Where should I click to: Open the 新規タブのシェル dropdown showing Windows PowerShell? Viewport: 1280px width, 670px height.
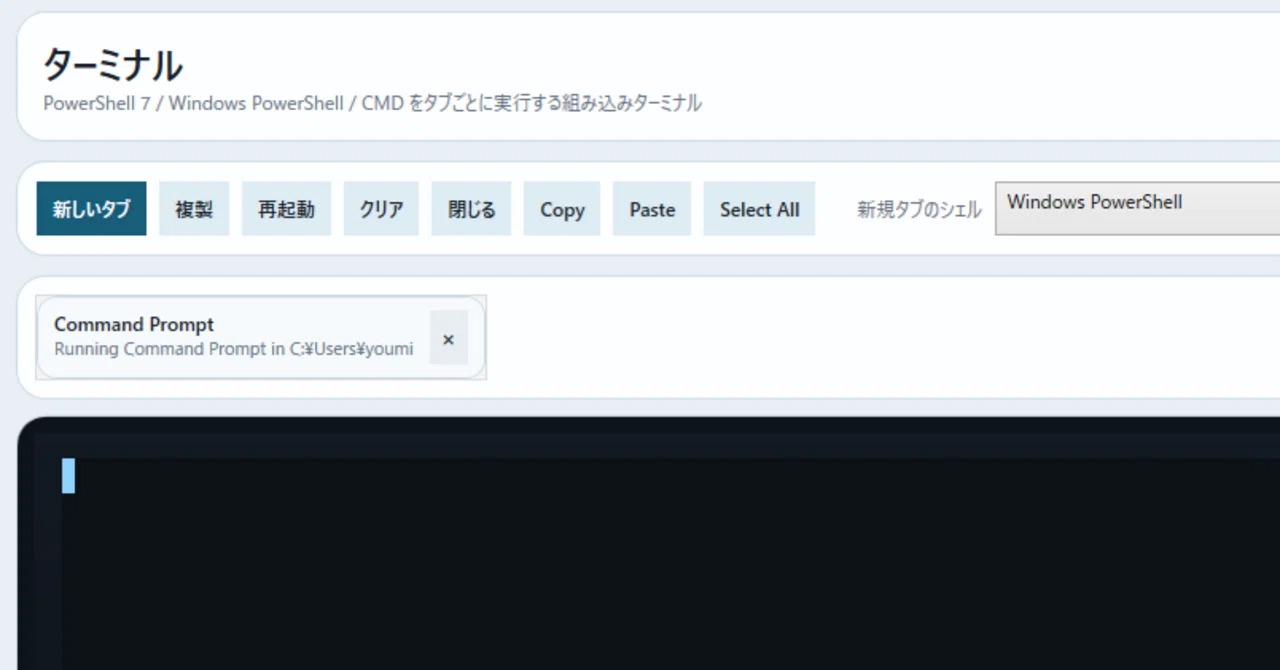point(1137,208)
